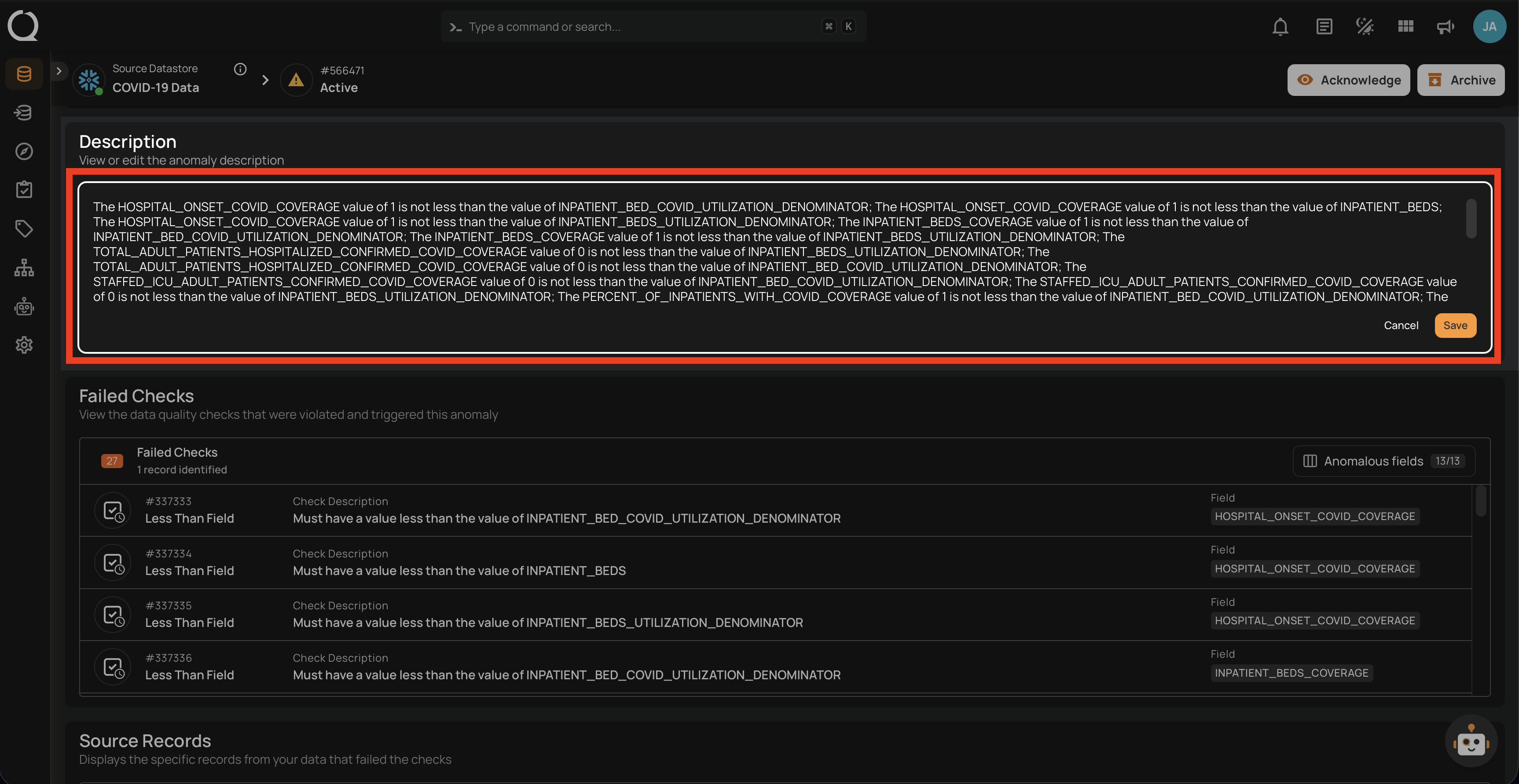Click the breadcrumb chevron after COVID-19 Data

coord(265,80)
